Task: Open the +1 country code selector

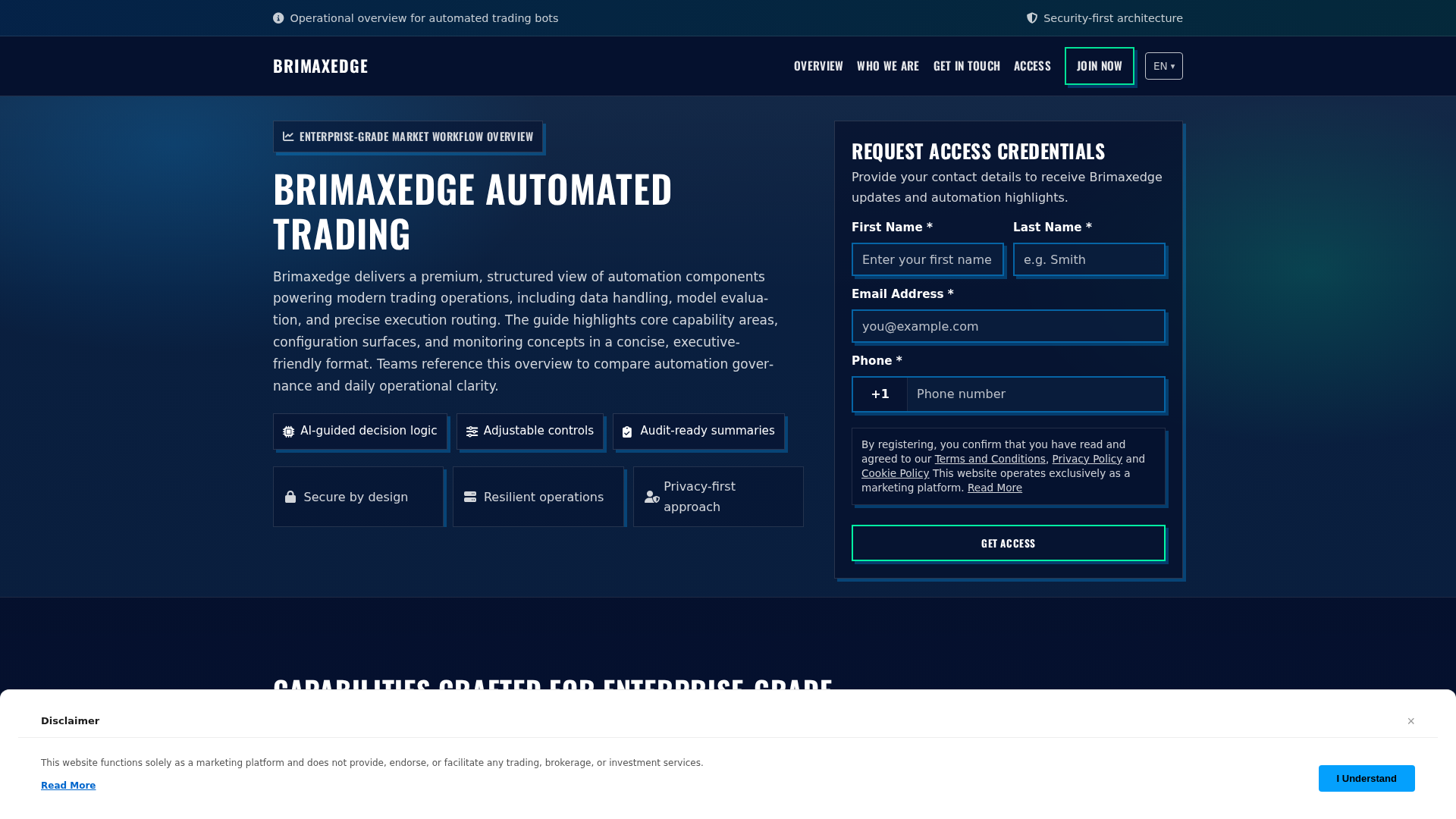Action: (880, 394)
